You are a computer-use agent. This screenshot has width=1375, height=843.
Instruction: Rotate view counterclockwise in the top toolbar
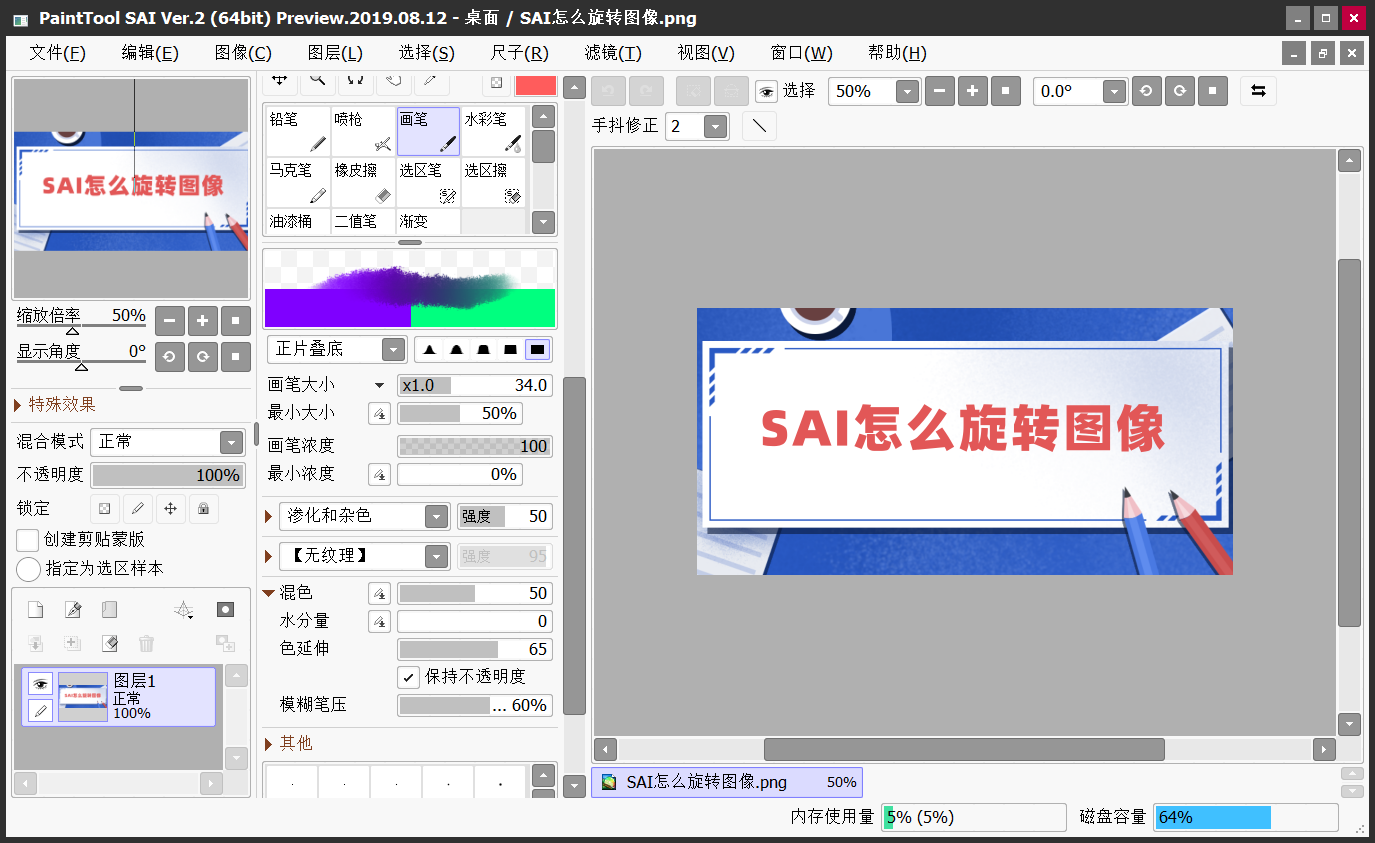click(1146, 91)
